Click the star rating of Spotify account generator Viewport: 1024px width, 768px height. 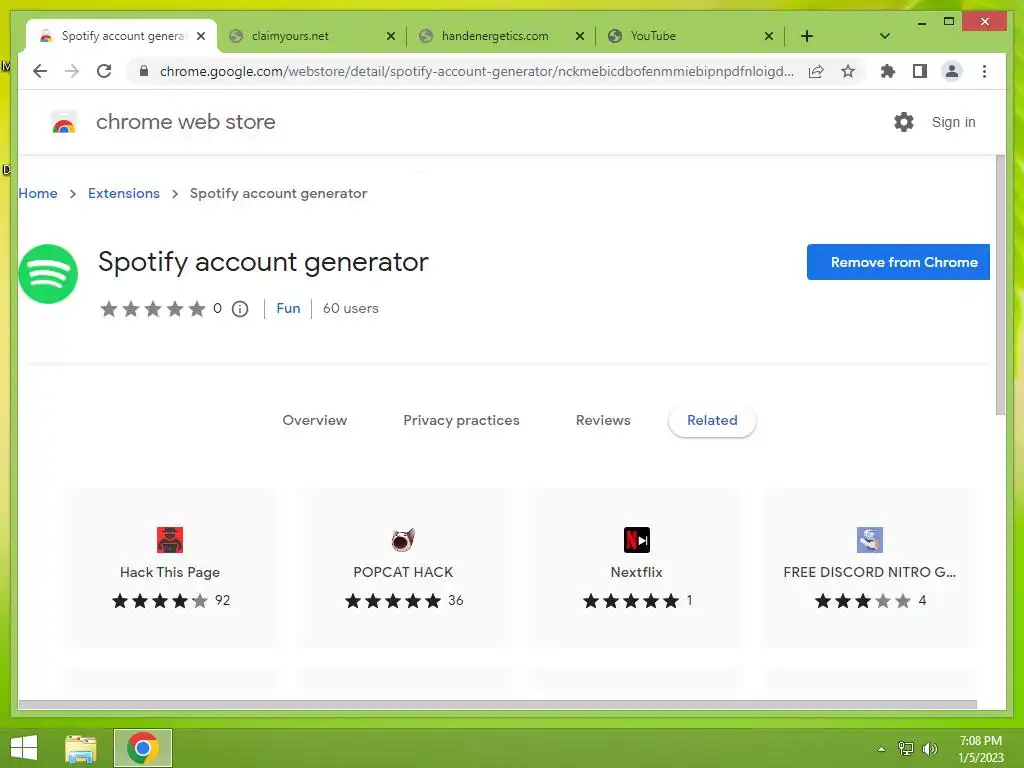[153, 309]
